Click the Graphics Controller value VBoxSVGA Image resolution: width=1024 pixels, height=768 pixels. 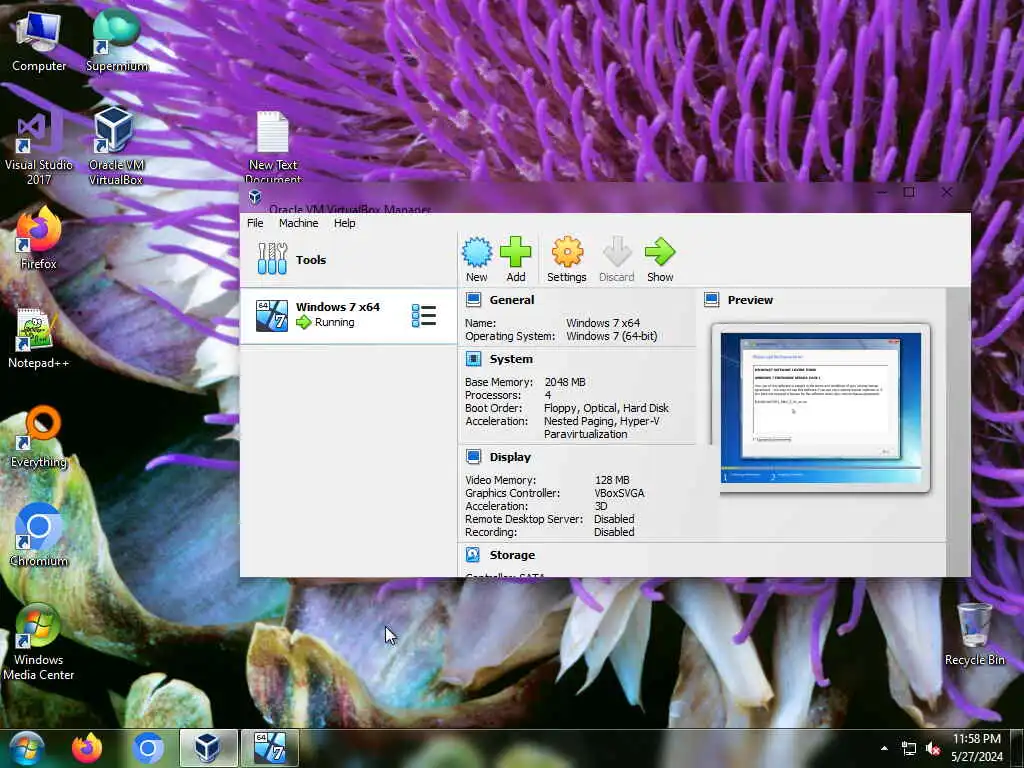click(619, 492)
